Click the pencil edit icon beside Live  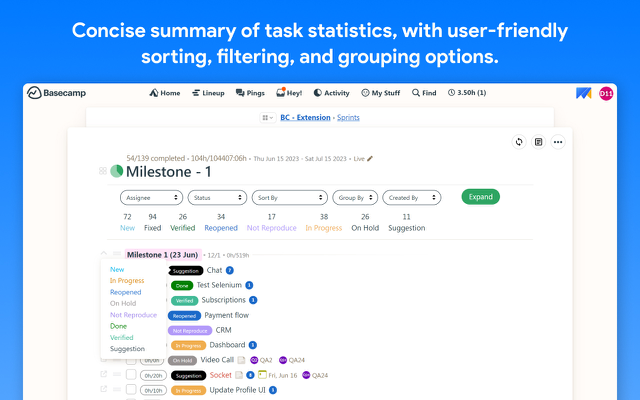[370, 158]
